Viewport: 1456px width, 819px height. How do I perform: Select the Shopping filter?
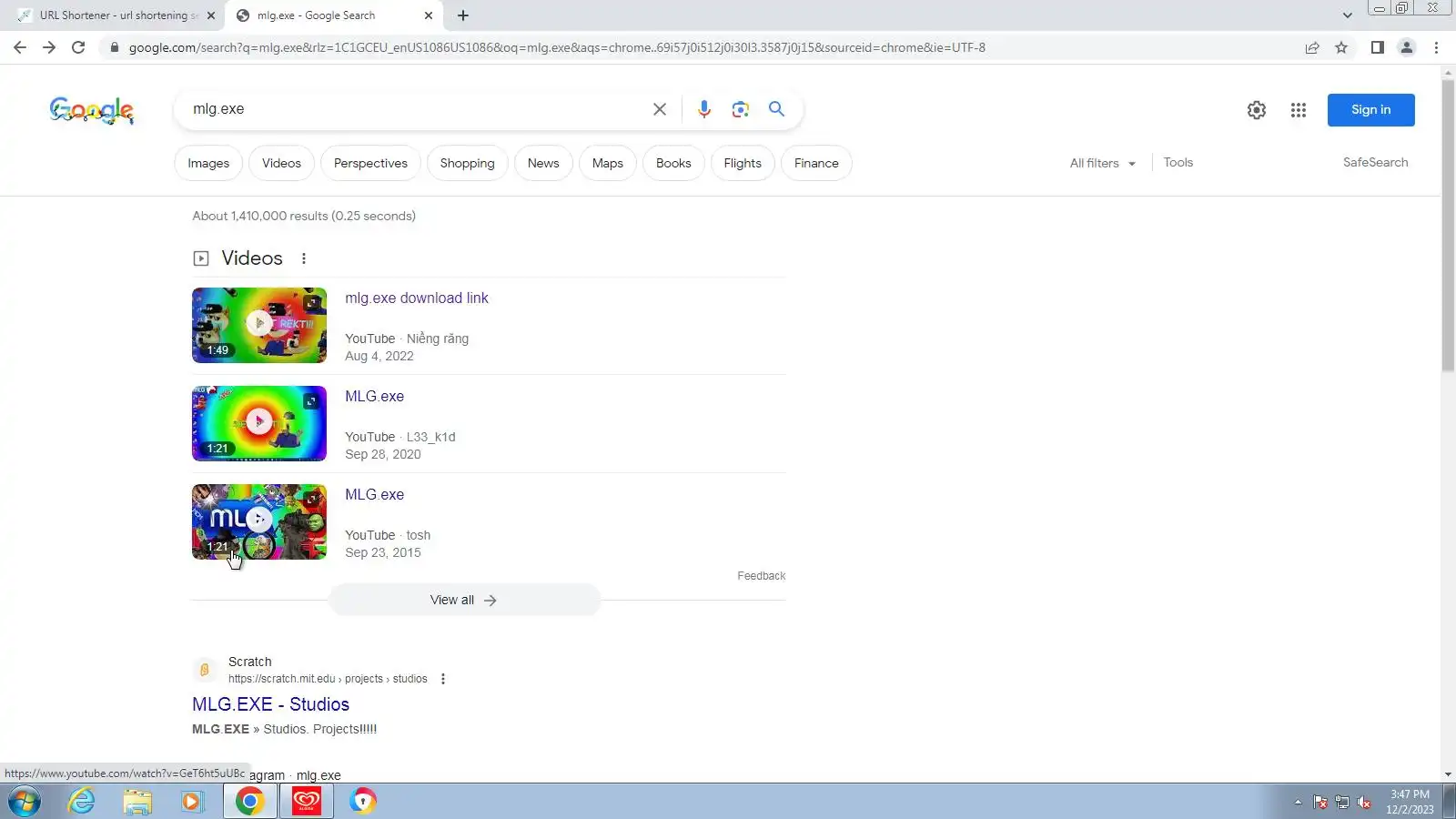[467, 163]
